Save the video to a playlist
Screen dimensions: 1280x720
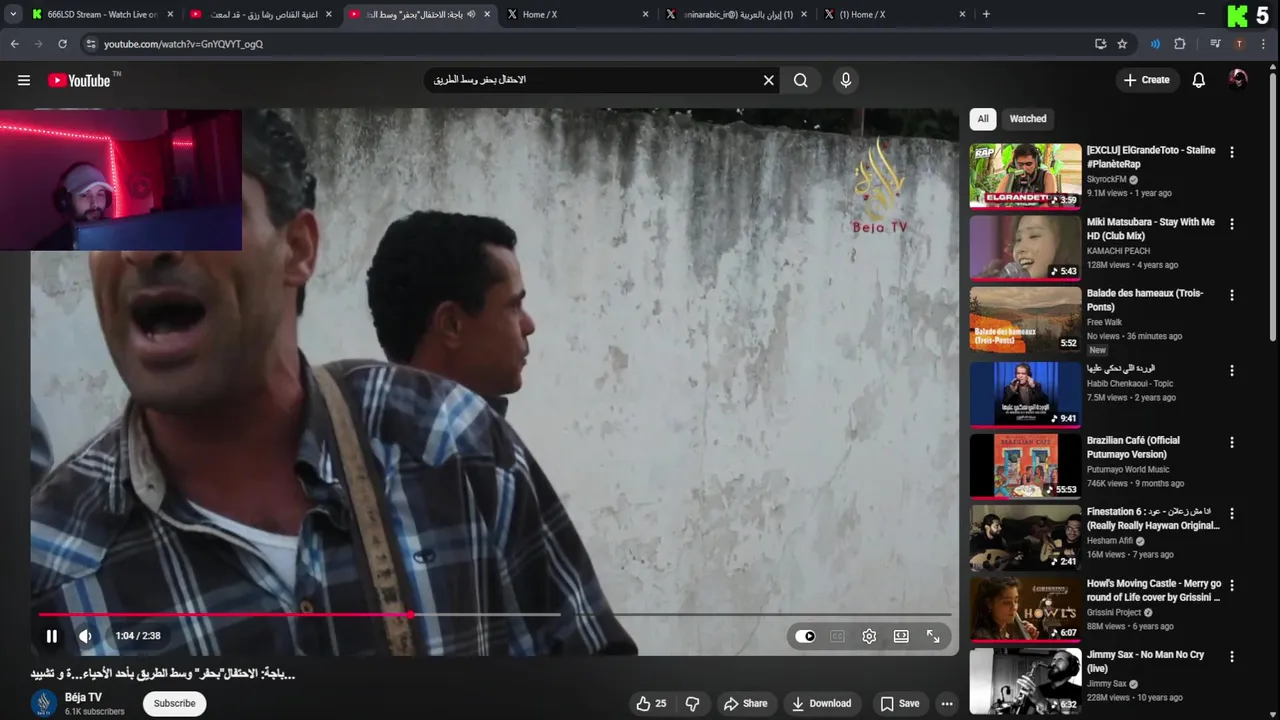(899, 704)
